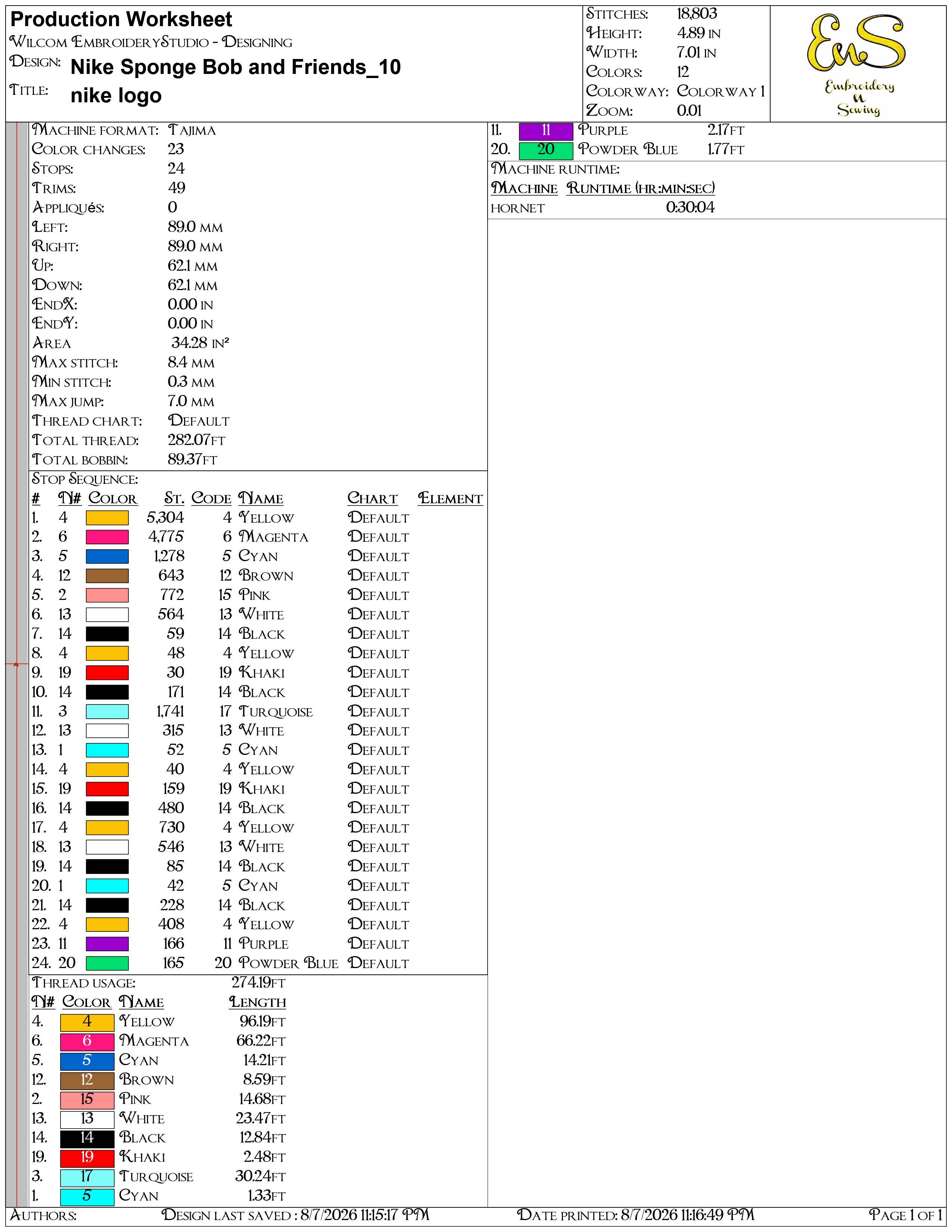
Task: Click the Turquoise thread length "30.24ft"
Action: (x=261, y=1177)
